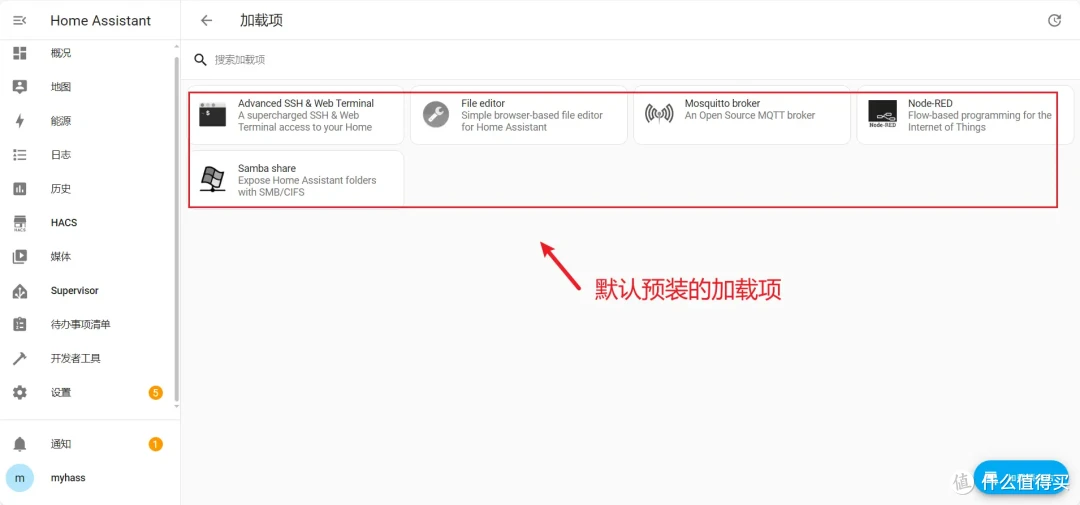Open the 地图 menu item
Image resolution: width=1080 pixels, height=505 pixels.
click(x=88, y=87)
